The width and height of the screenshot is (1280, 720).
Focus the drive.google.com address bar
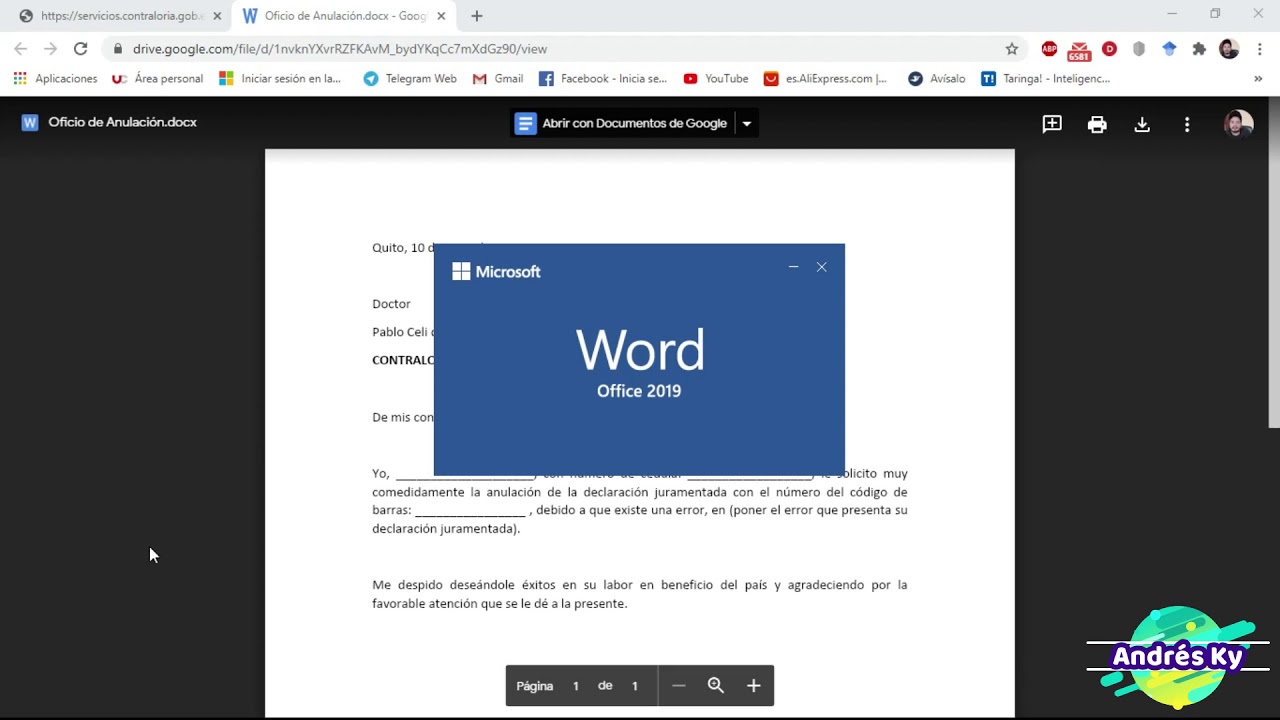[x=565, y=48]
